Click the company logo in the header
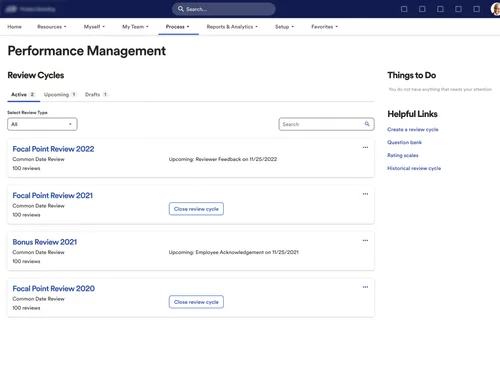The height and width of the screenshot is (382, 500). click(11, 9)
